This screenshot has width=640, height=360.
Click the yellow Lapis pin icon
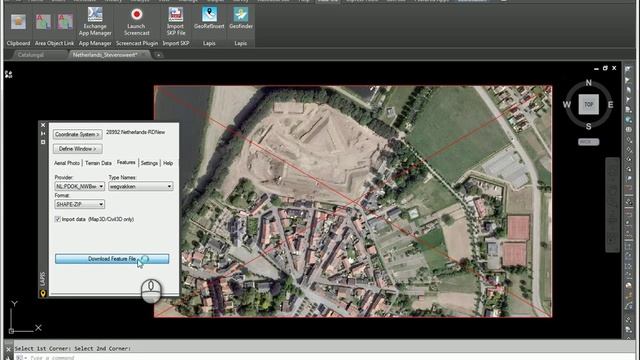tap(43, 293)
